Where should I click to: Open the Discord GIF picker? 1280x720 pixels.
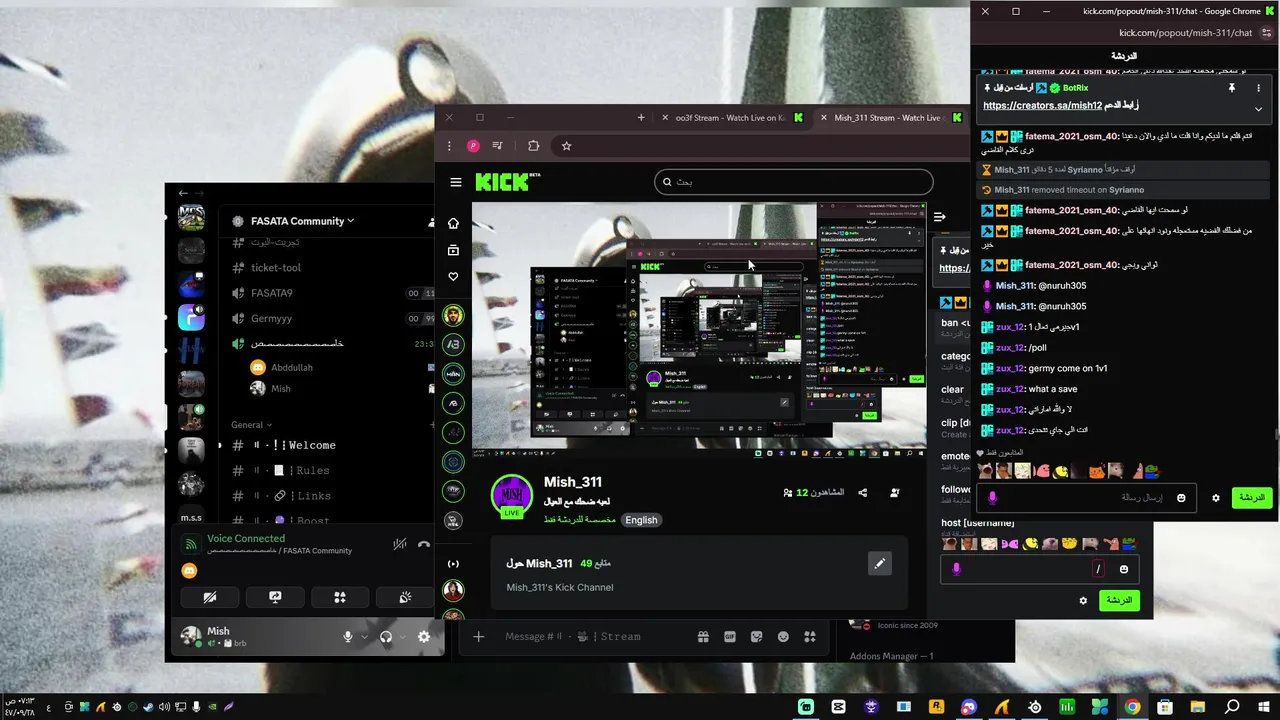[730, 637]
